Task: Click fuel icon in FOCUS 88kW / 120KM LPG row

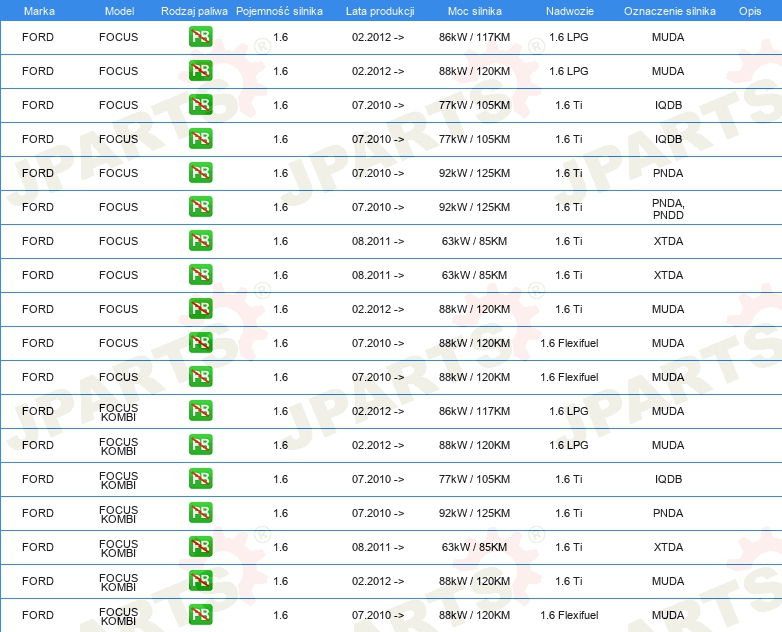Action: (200, 71)
